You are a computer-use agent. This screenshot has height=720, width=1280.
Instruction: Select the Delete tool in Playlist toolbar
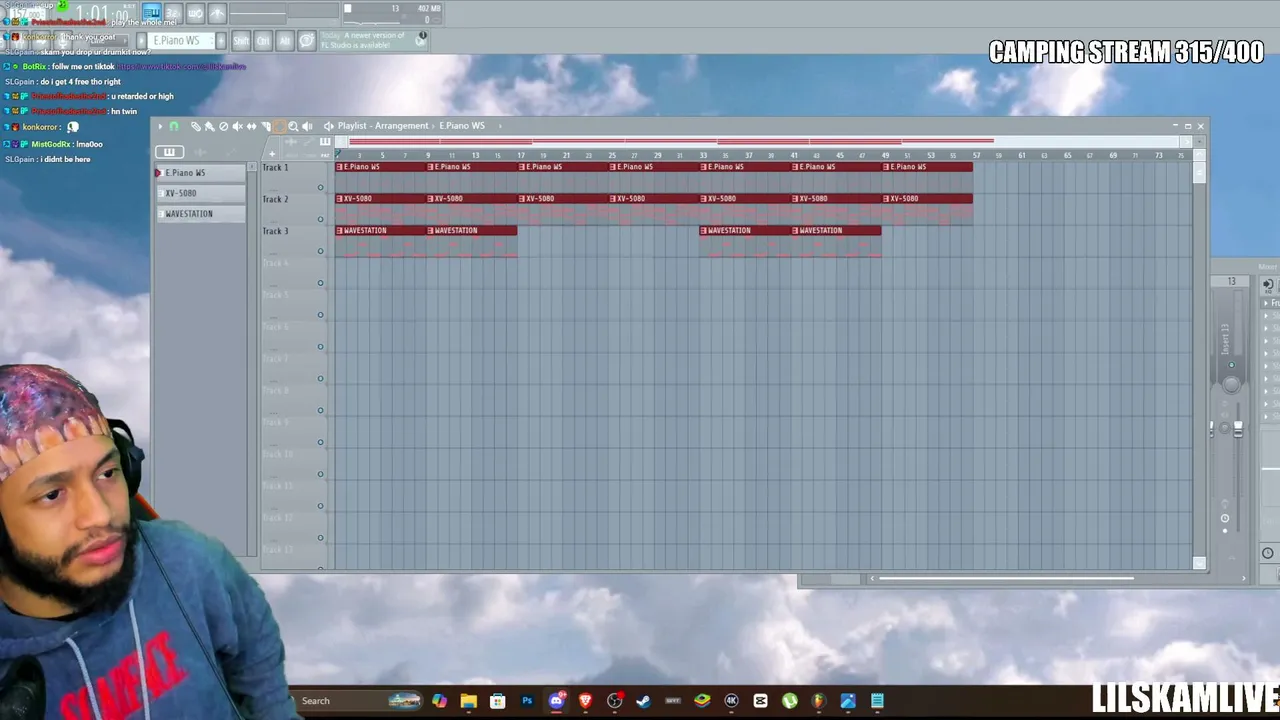(223, 126)
